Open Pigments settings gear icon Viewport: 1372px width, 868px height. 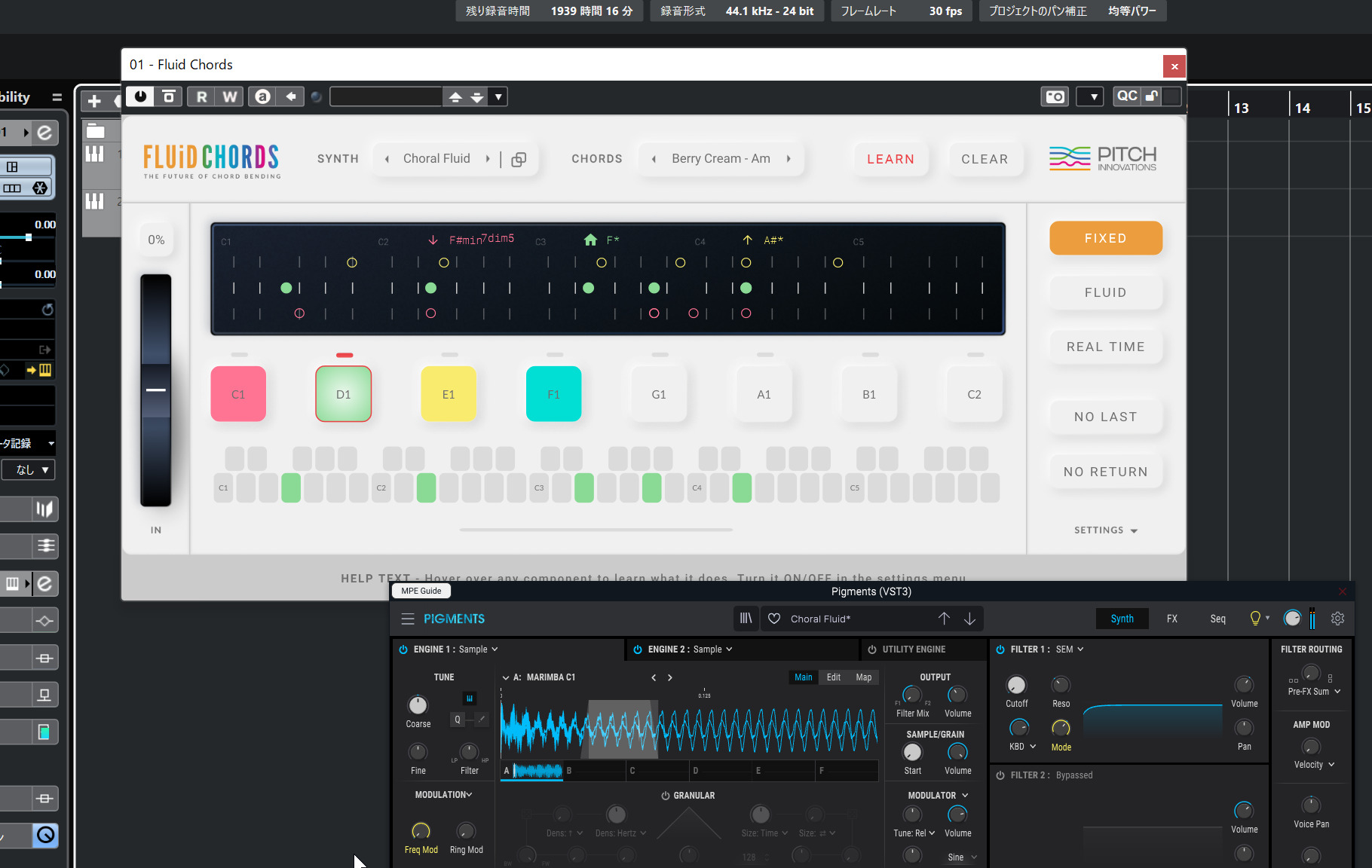pos(1337,619)
